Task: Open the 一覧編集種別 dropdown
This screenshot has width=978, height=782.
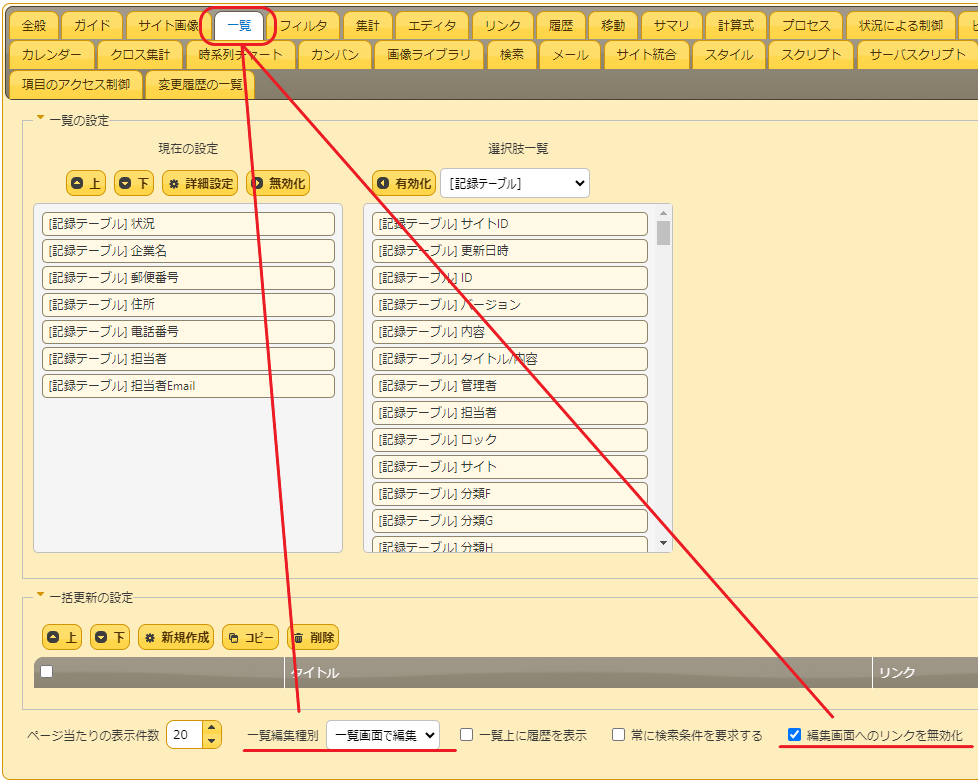Action: pos(383,735)
